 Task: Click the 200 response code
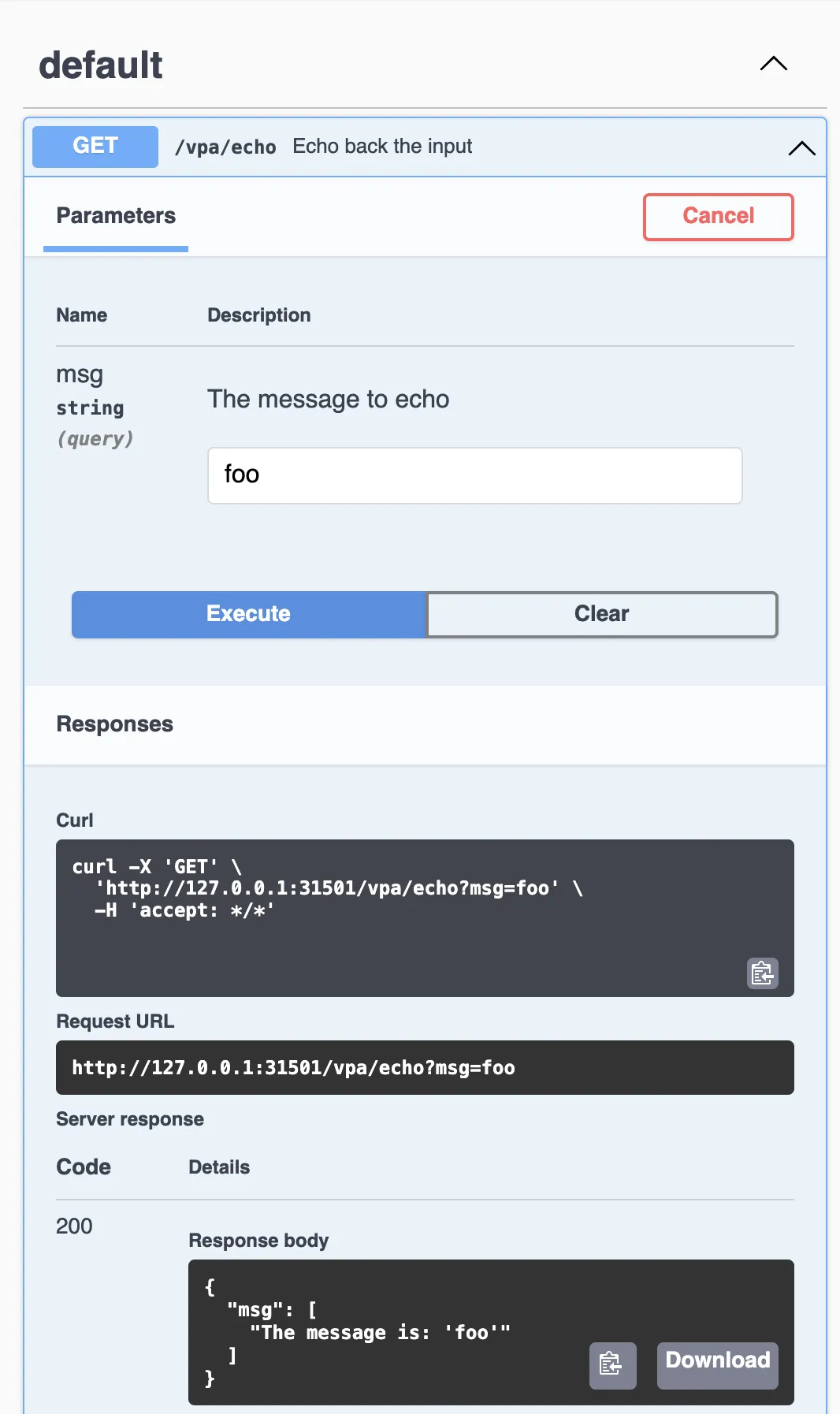pos(74,1226)
